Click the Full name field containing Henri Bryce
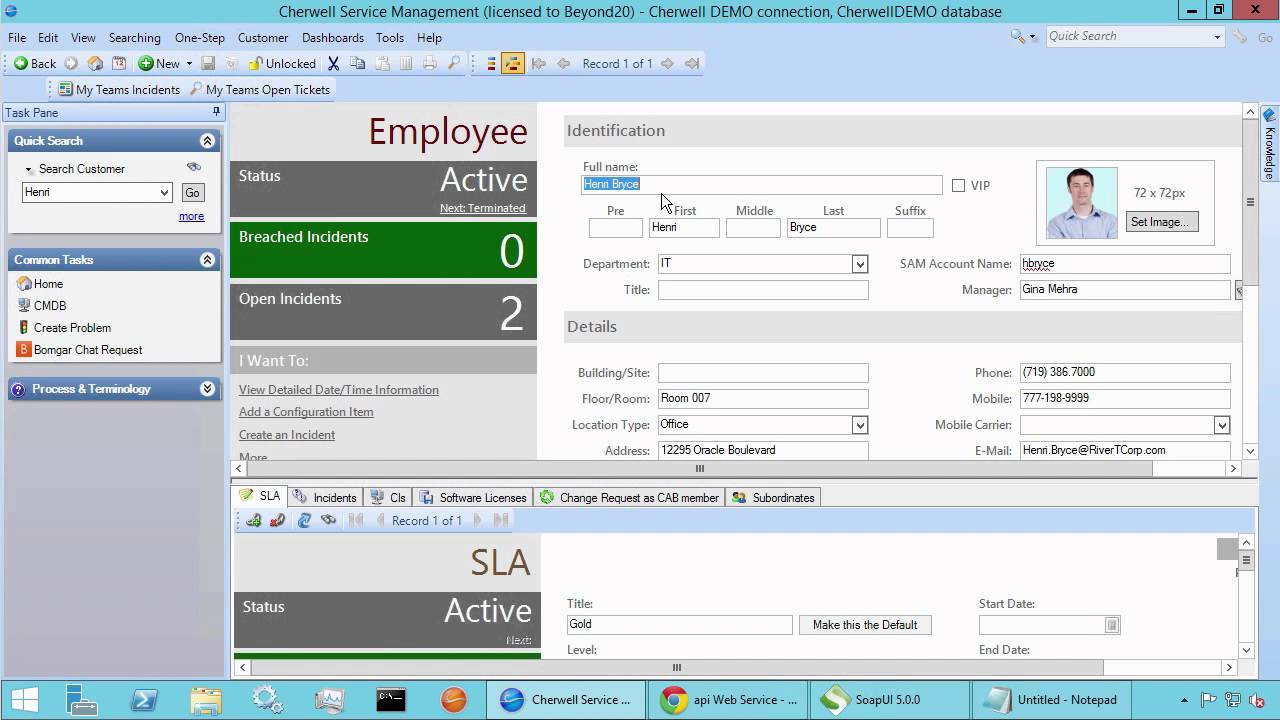The height and width of the screenshot is (720, 1280). (762, 185)
